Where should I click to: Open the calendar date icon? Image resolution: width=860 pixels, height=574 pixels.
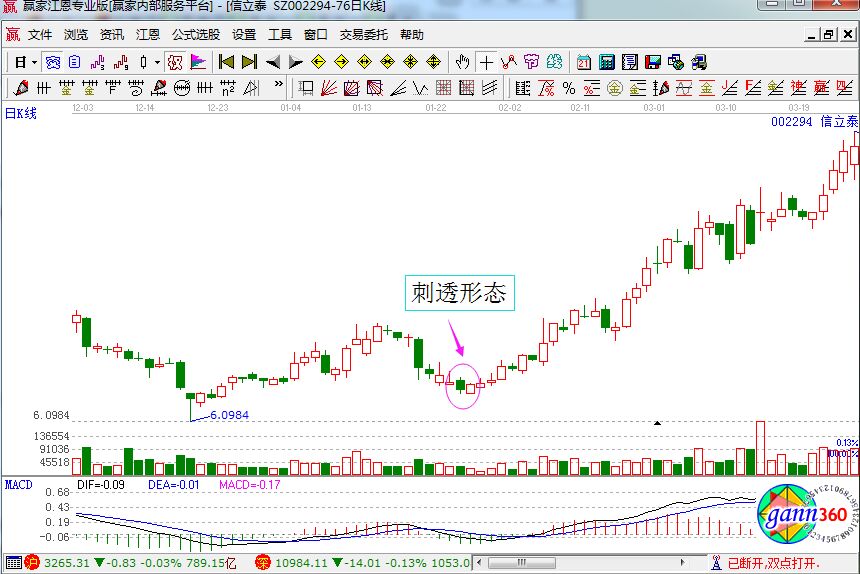pyautogui.click(x=583, y=62)
